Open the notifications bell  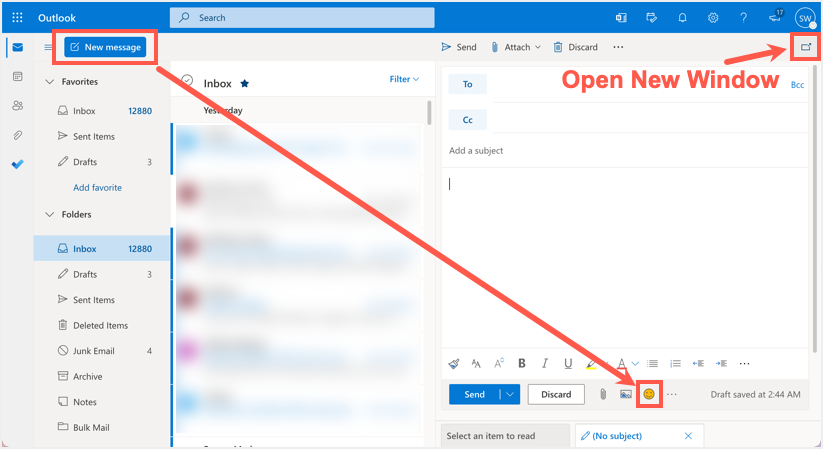point(682,17)
